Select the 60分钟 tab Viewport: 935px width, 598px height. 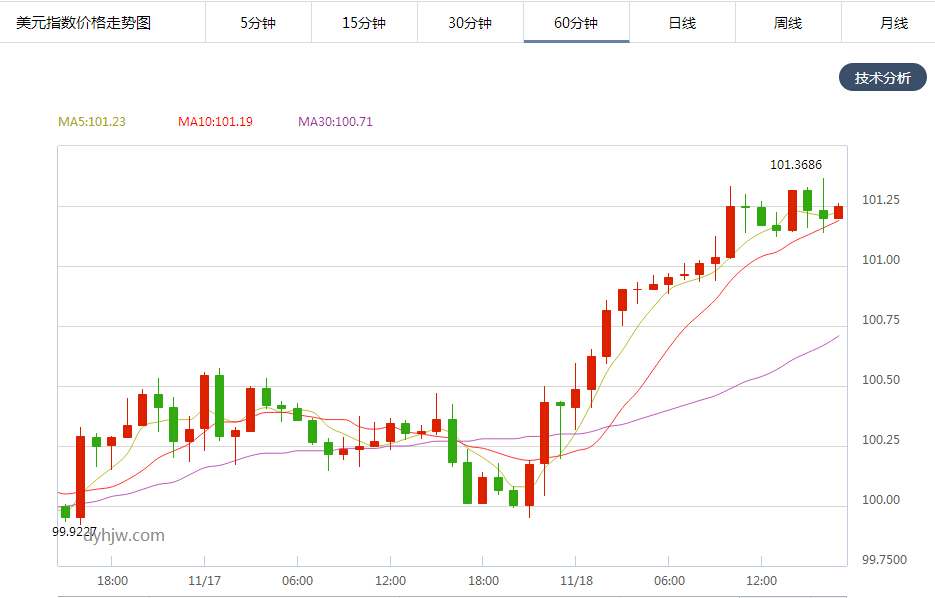[x=577, y=23]
